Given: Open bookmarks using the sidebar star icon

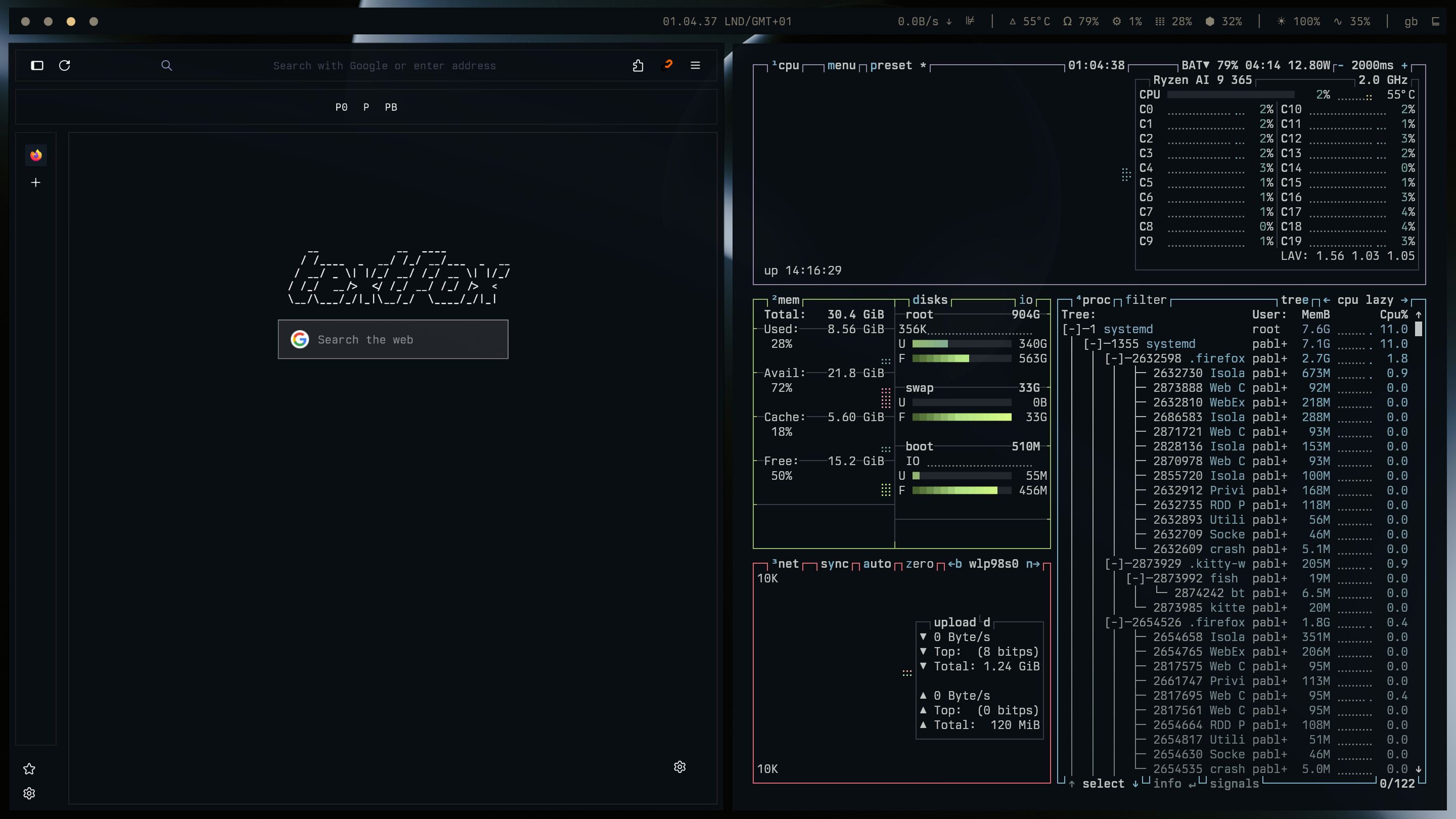Looking at the screenshot, I should [x=29, y=768].
